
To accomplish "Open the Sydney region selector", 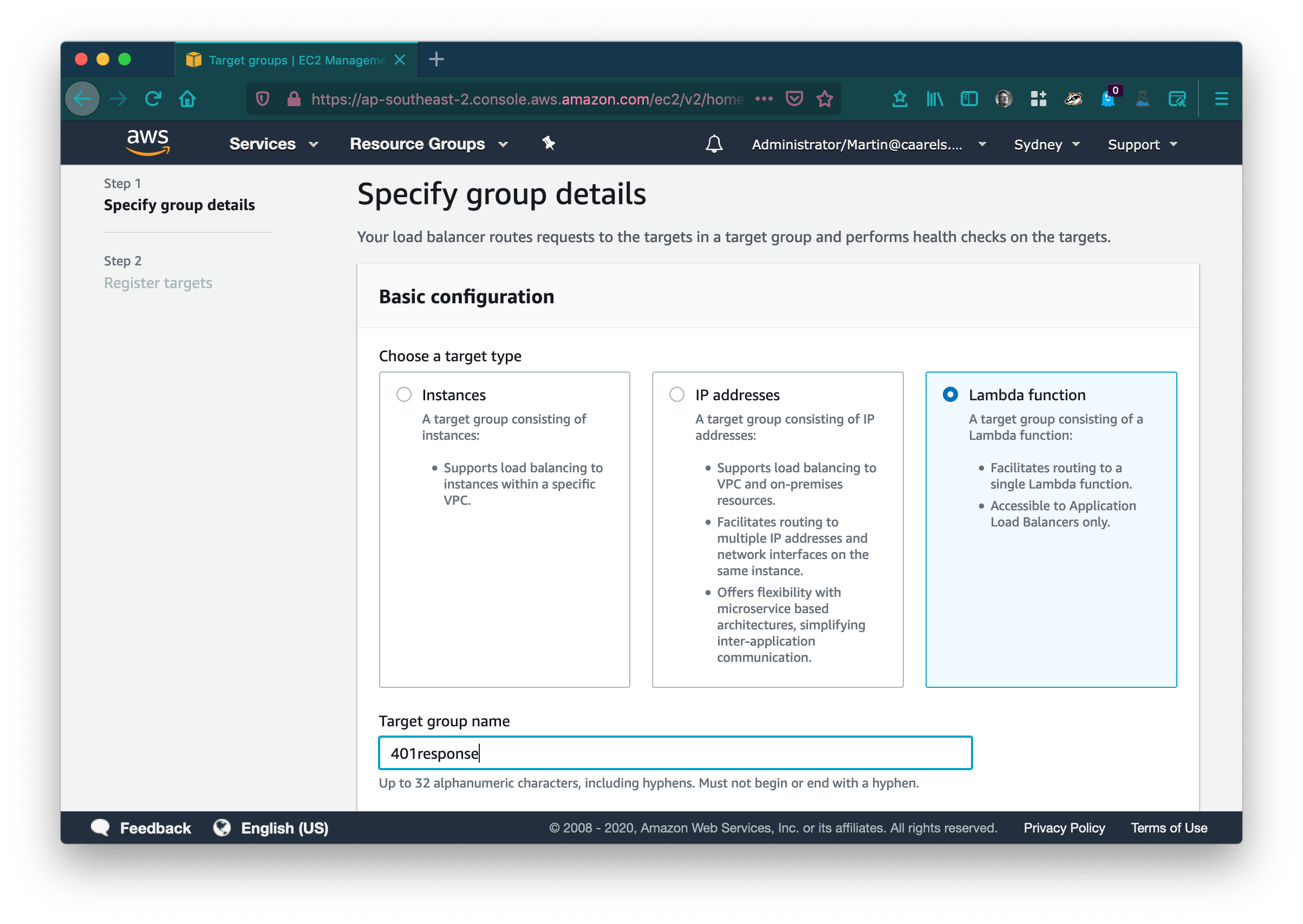I will tap(1046, 145).
